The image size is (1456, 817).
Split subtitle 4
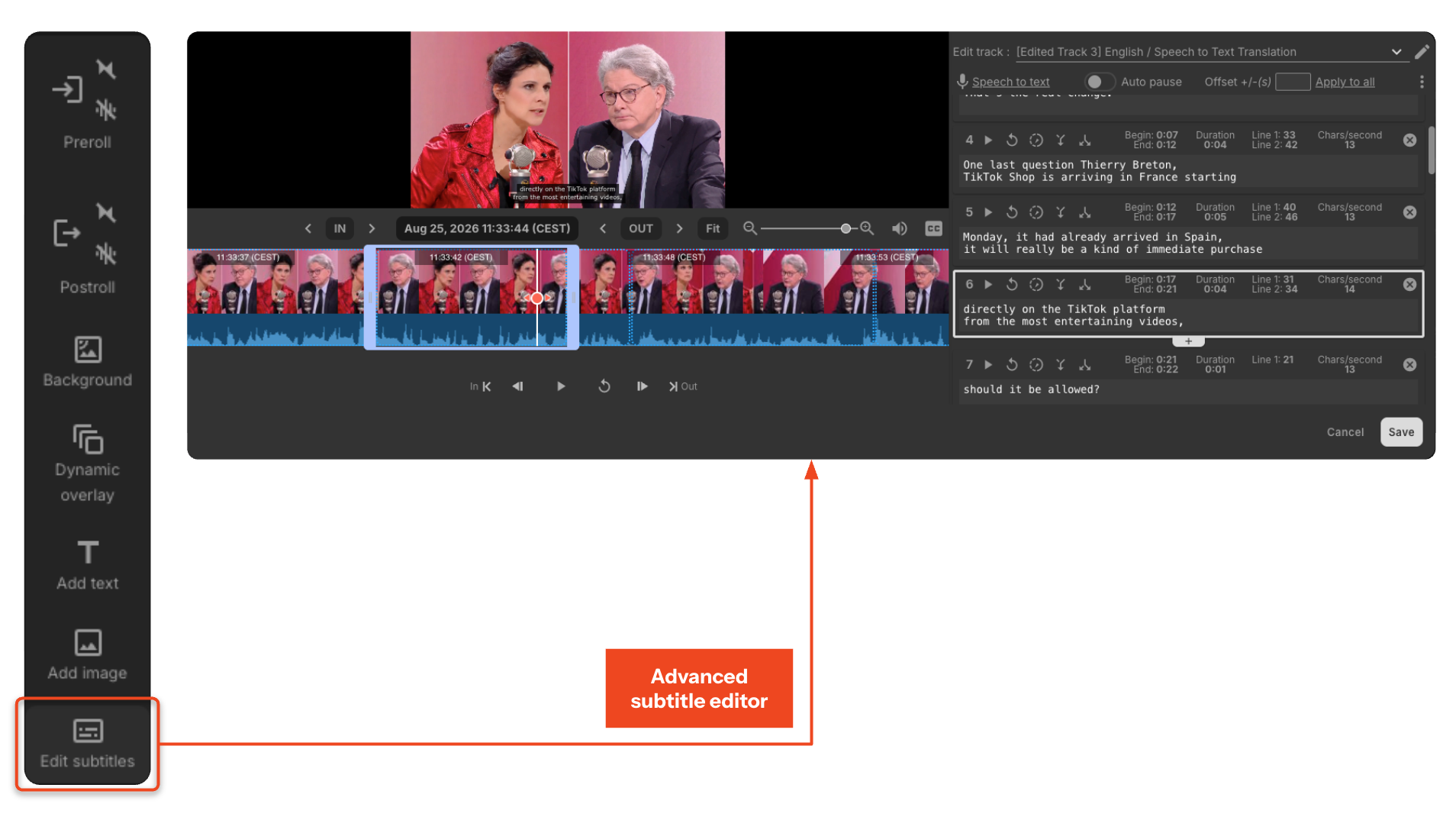point(1084,140)
